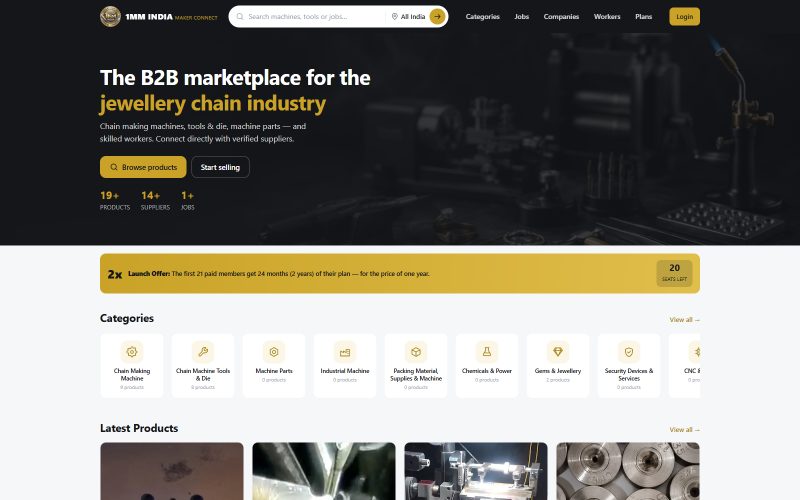
Task: Click the Login button
Action: [x=685, y=16]
